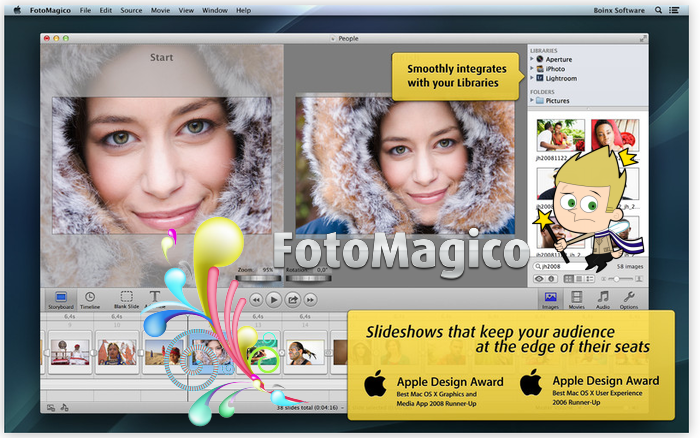Open Spotlight search in menu bar
This screenshot has width=700, height=438.
(x=658, y=10)
